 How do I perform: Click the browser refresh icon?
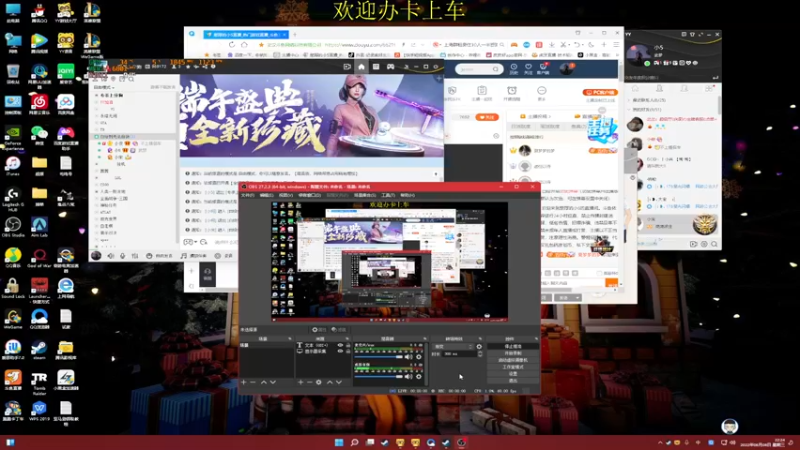pos(232,45)
